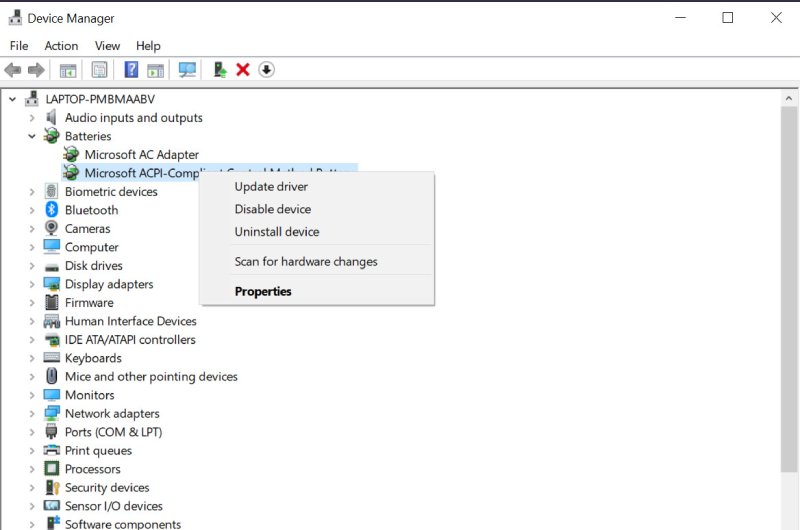This screenshot has height=530, width=800.
Task: Click the scrollbar up arrow
Action: (x=789, y=98)
